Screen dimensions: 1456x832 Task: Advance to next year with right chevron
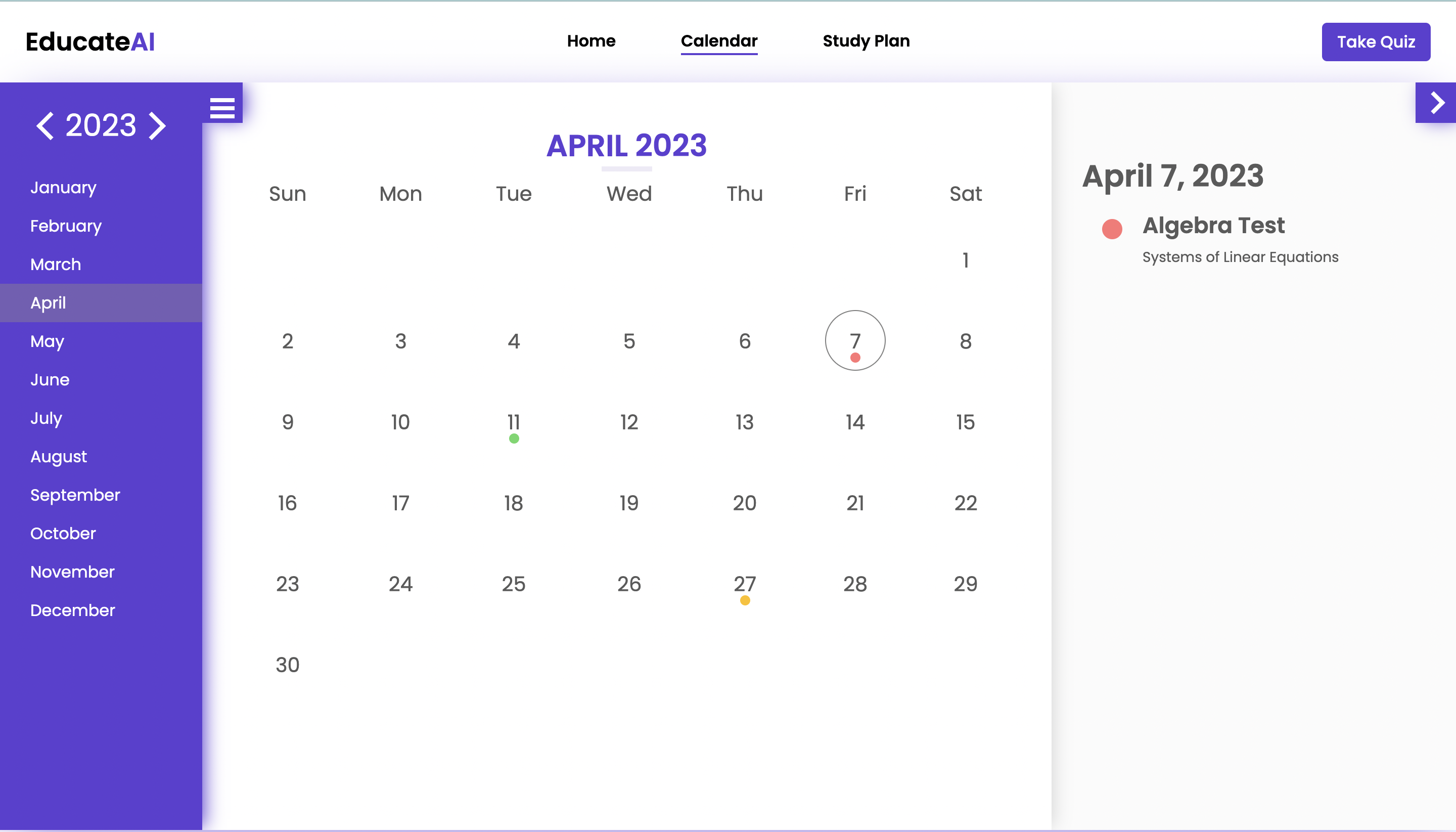coord(157,125)
